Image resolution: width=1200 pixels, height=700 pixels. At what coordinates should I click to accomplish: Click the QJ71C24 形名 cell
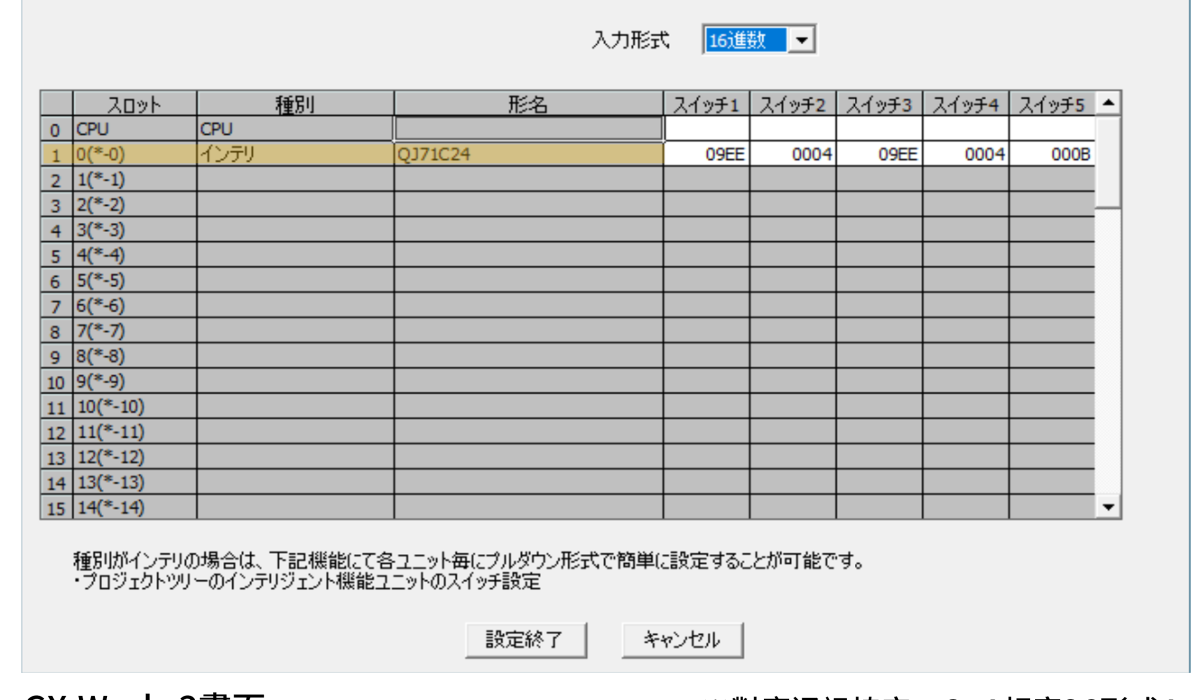tap(528, 154)
